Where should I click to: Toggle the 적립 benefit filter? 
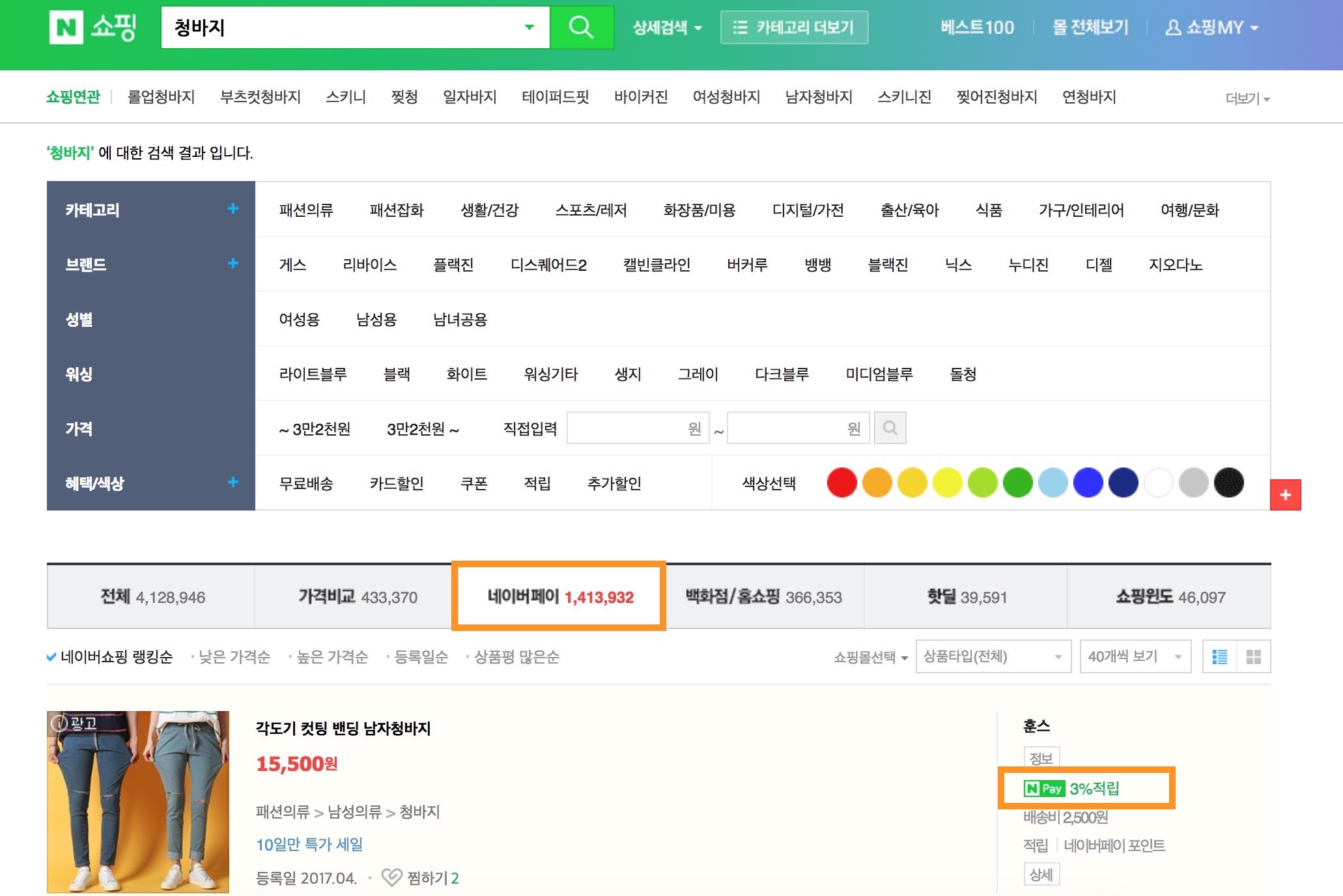[537, 483]
